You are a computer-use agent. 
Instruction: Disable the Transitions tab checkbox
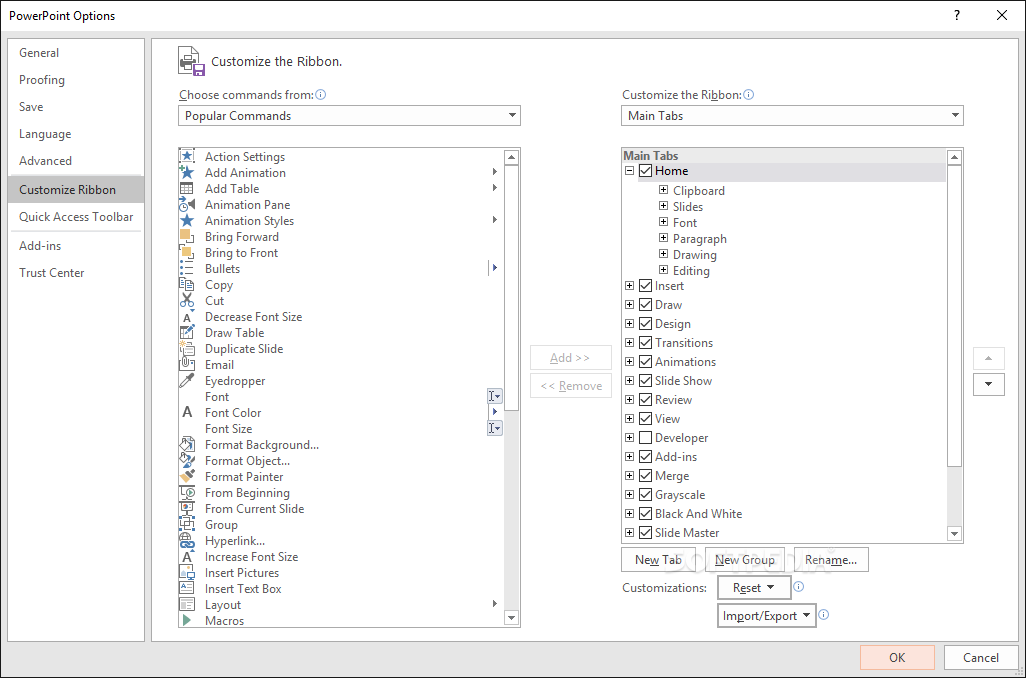pos(645,343)
